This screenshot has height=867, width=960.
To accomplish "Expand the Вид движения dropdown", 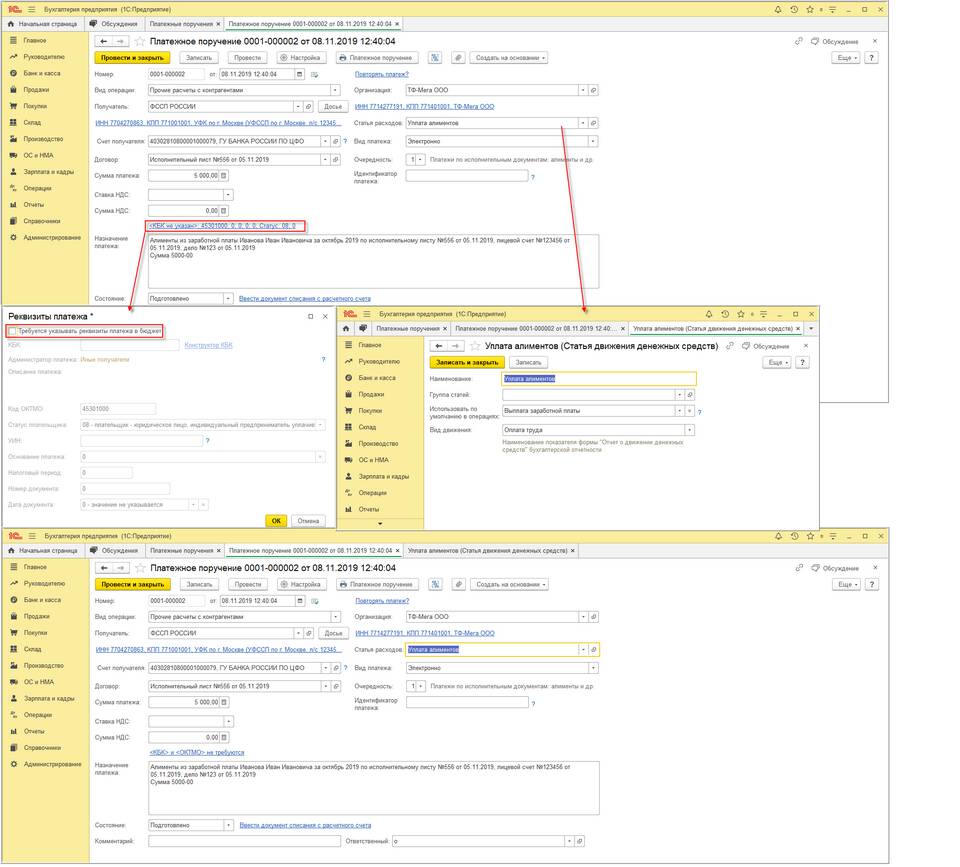I will [690, 430].
